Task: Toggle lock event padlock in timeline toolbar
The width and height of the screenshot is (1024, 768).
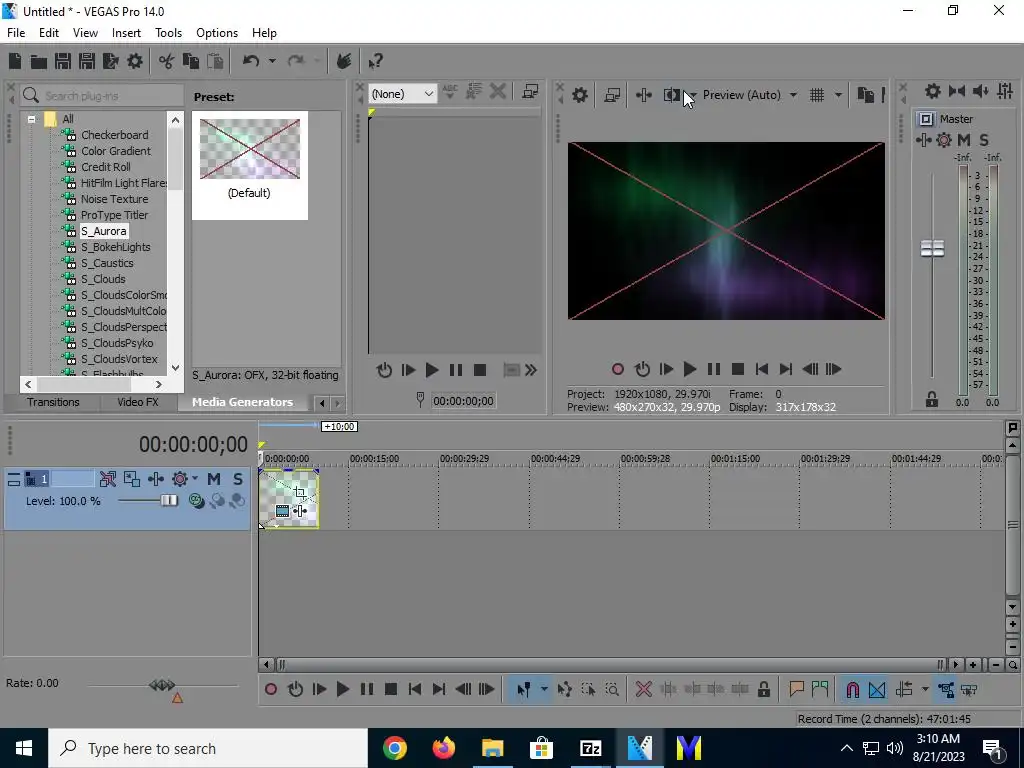Action: (x=763, y=690)
